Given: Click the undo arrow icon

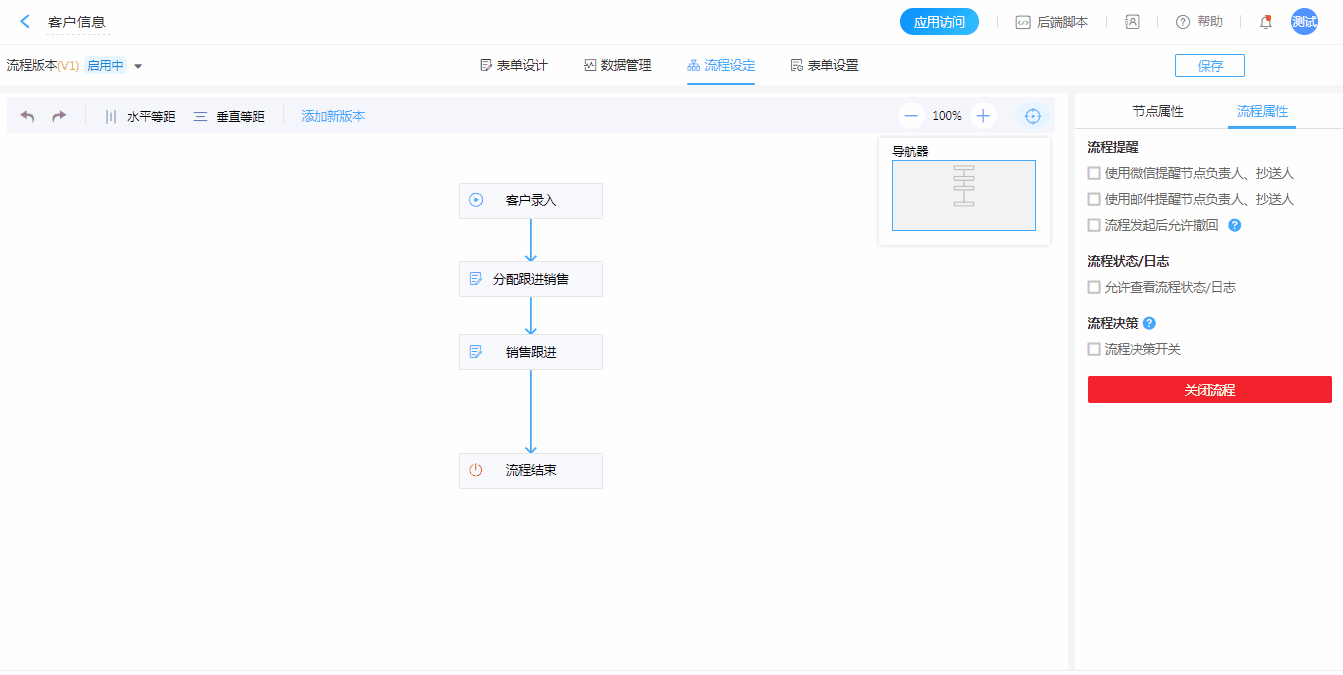Looking at the screenshot, I should [x=28, y=116].
